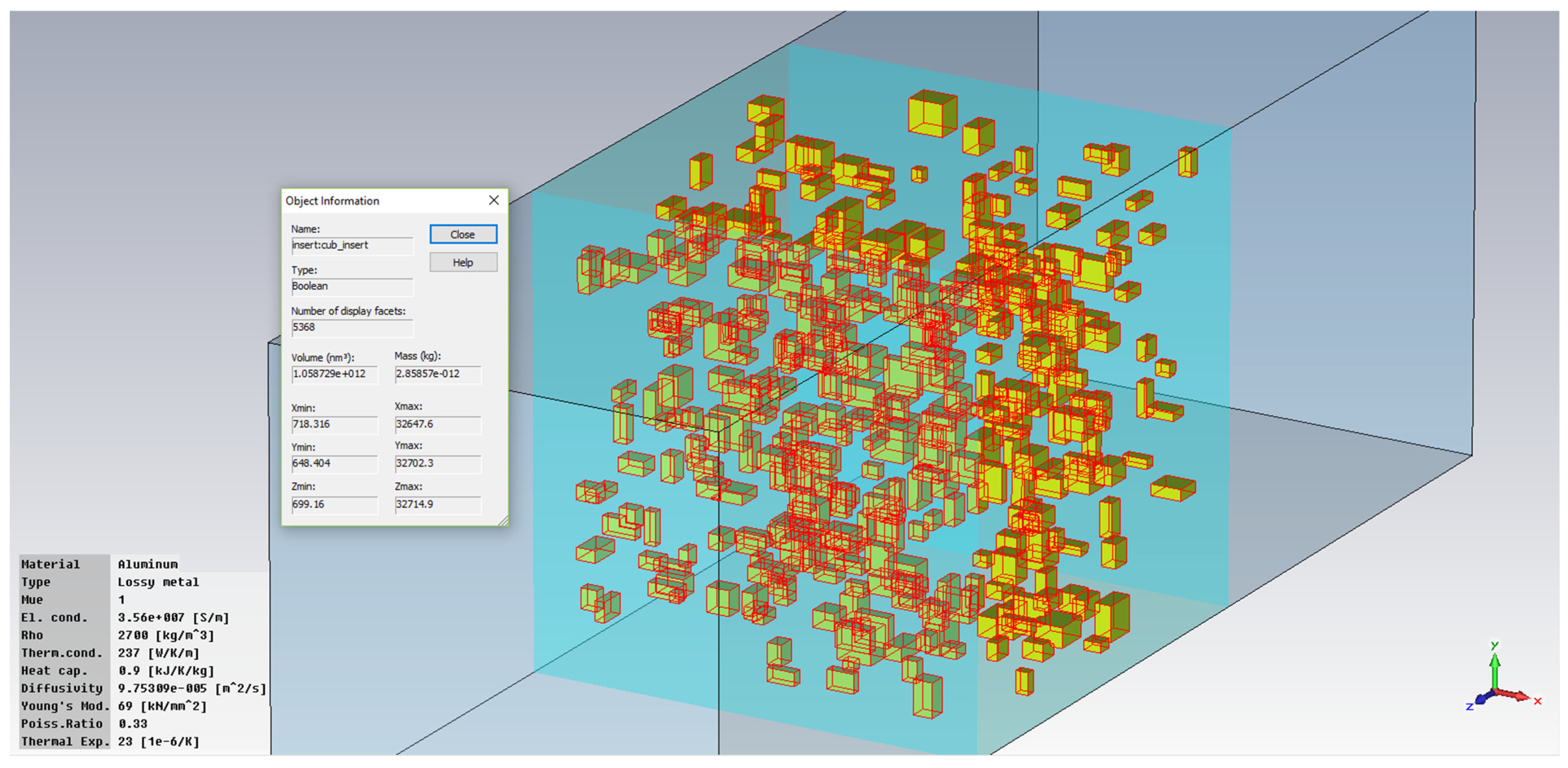This screenshot has width=1568, height=768.
Task: Click the Object Information title bar
Action: pyautogui.click(x=377, y=201)
